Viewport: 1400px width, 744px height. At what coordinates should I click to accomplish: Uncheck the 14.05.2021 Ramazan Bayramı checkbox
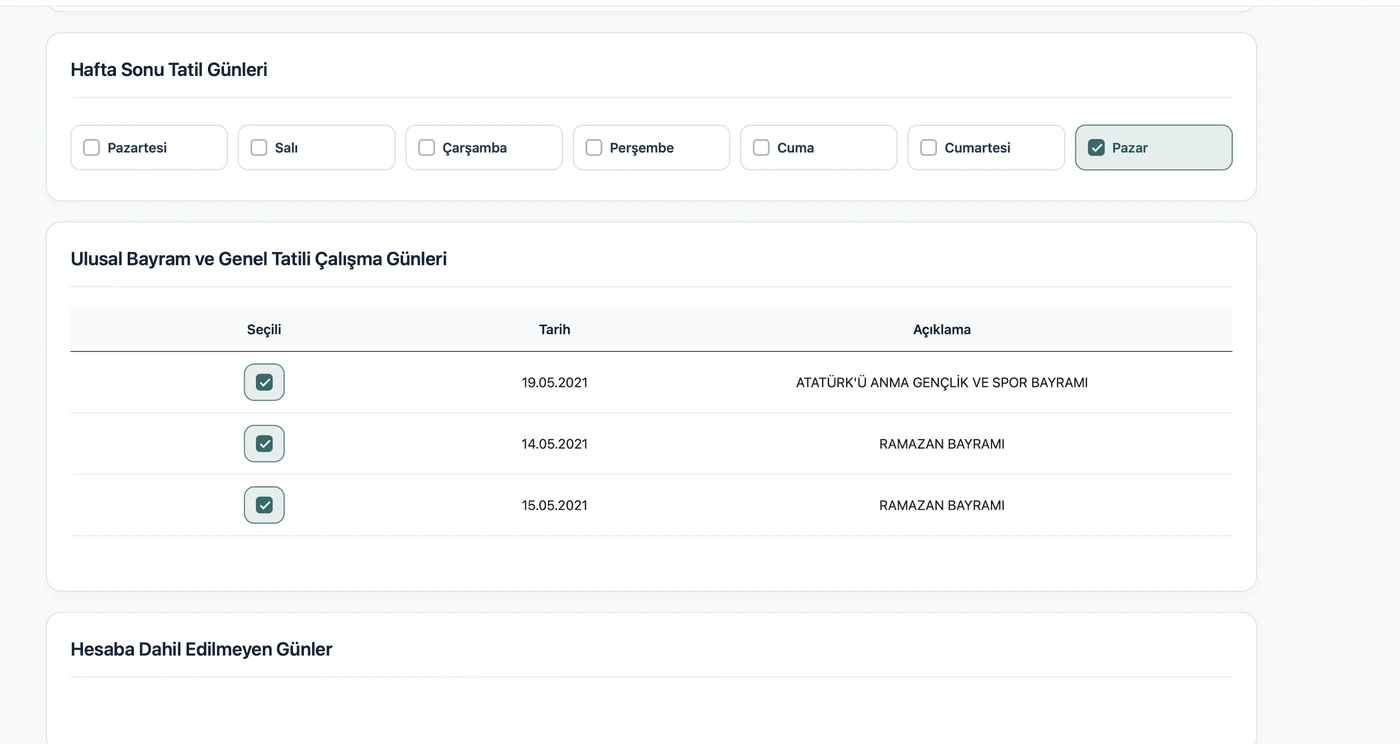[x=264, y=444]
